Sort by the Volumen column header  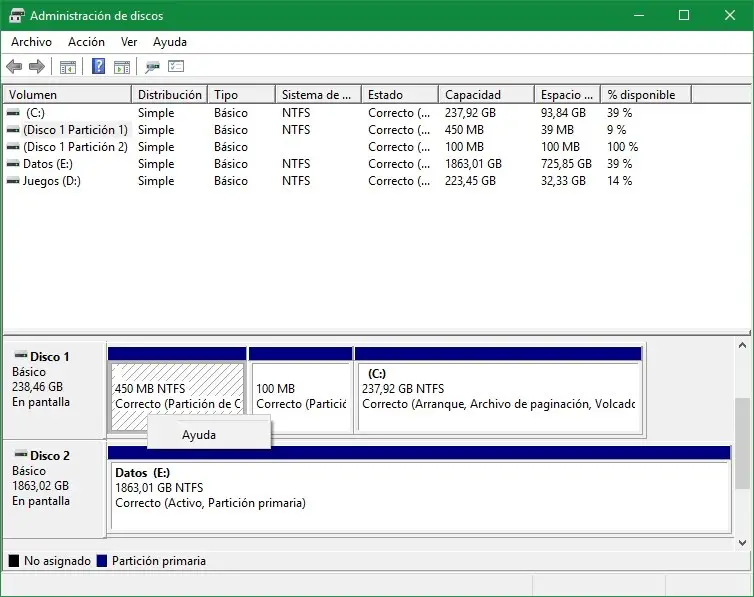(x=66, y=95)
